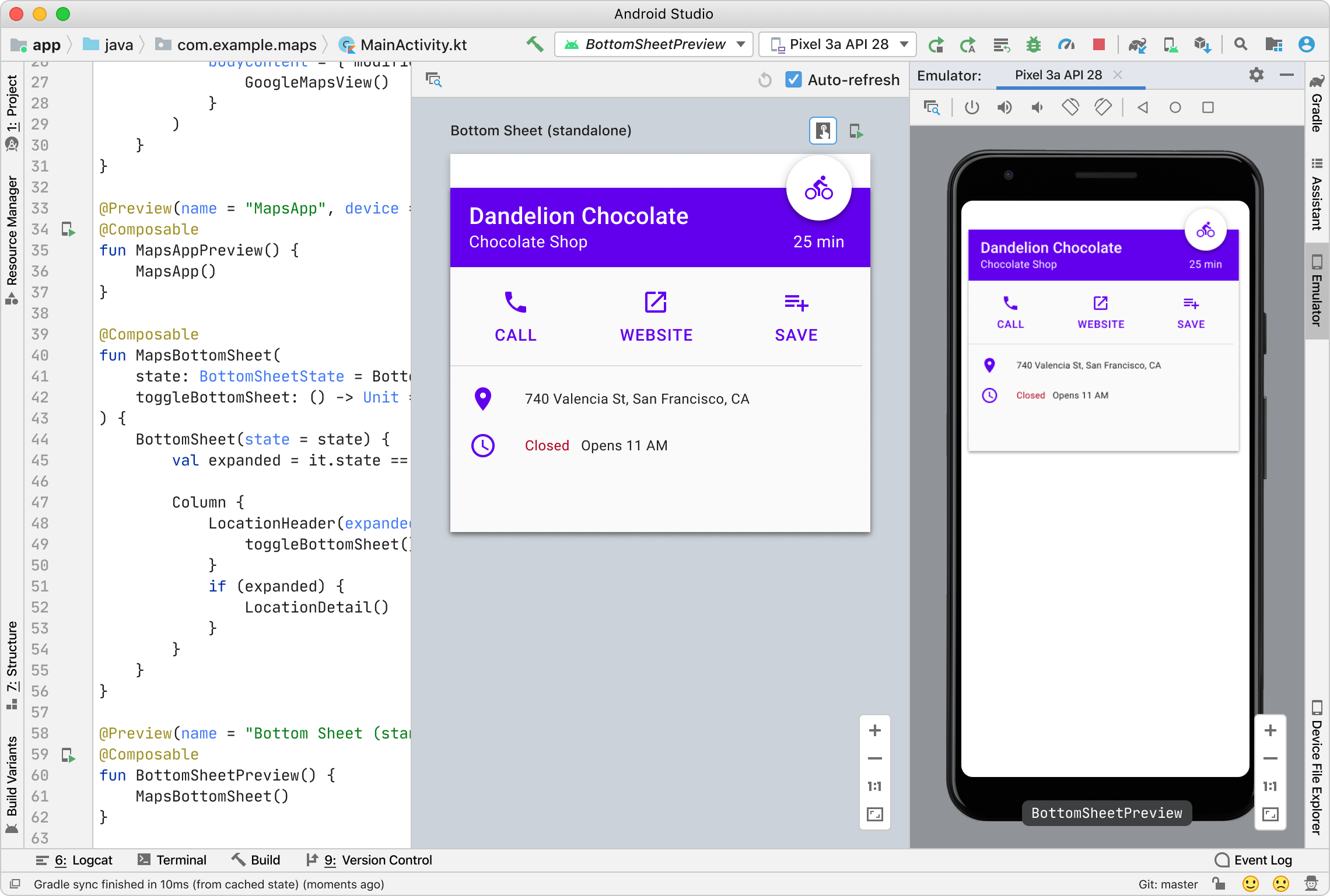
Task: Click the MainActivity.kt breadcrumb
Action: (404, 45)
